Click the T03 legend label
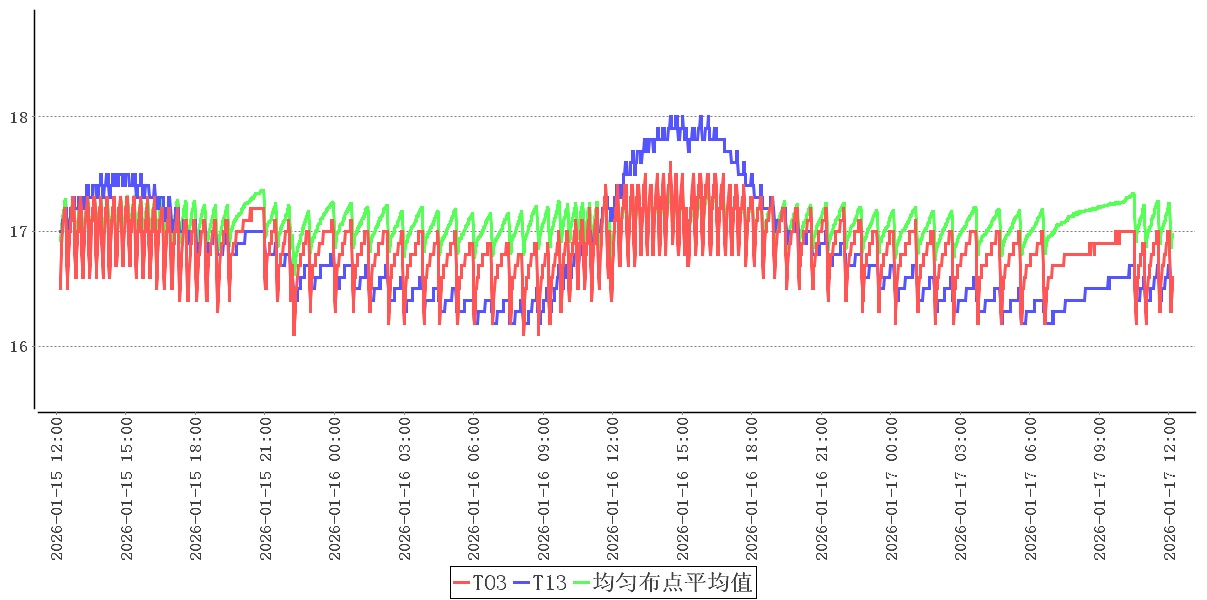The height and width of the screenshot is (600, 1207). [x=489, y=582]
